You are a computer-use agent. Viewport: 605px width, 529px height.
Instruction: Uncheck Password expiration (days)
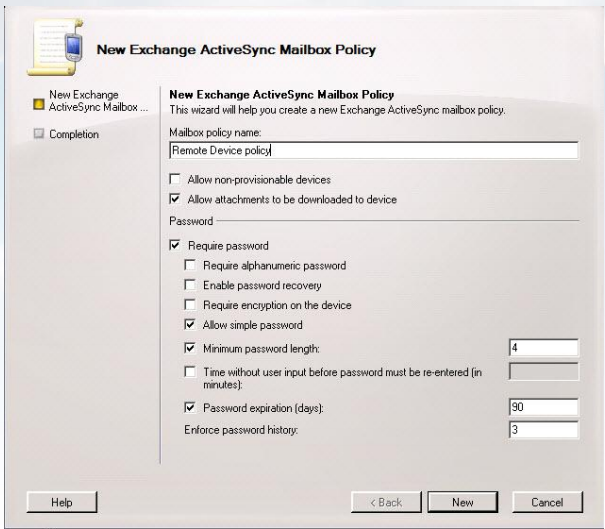click(190, 407)
